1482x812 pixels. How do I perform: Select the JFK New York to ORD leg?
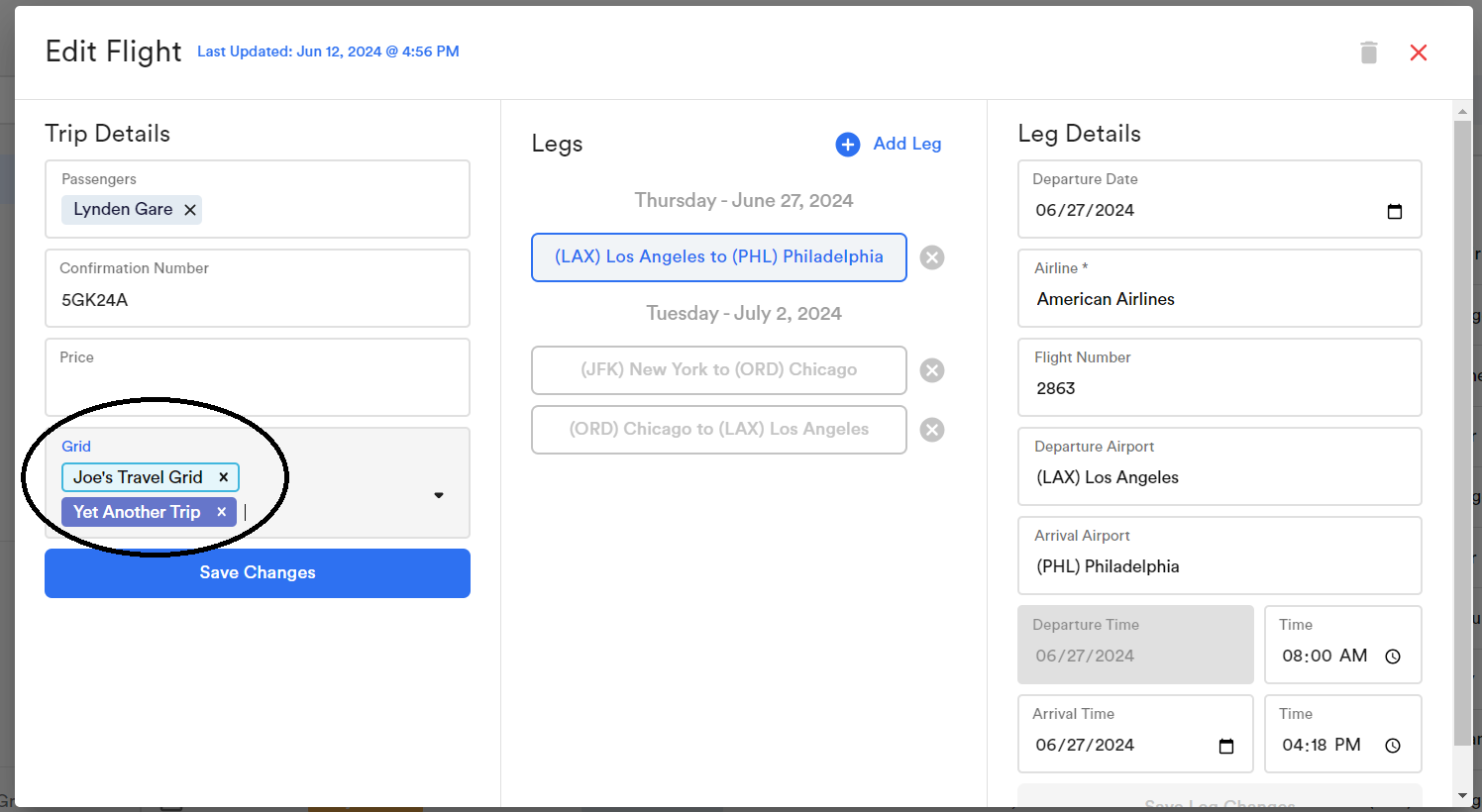[719, 370]
